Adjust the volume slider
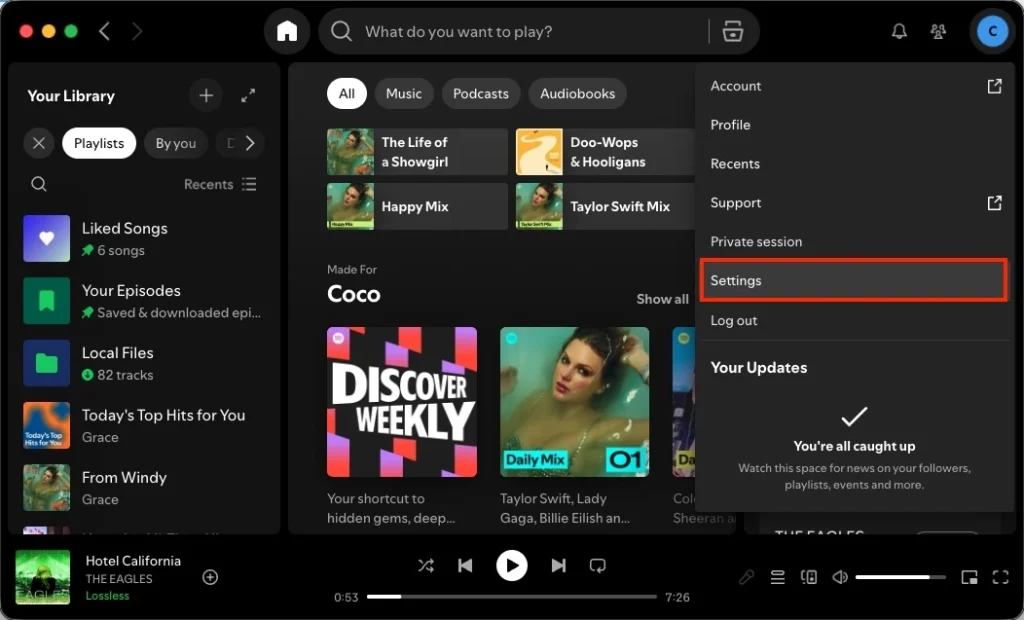Screen dimensions: 1024x620 coord(900,577)
